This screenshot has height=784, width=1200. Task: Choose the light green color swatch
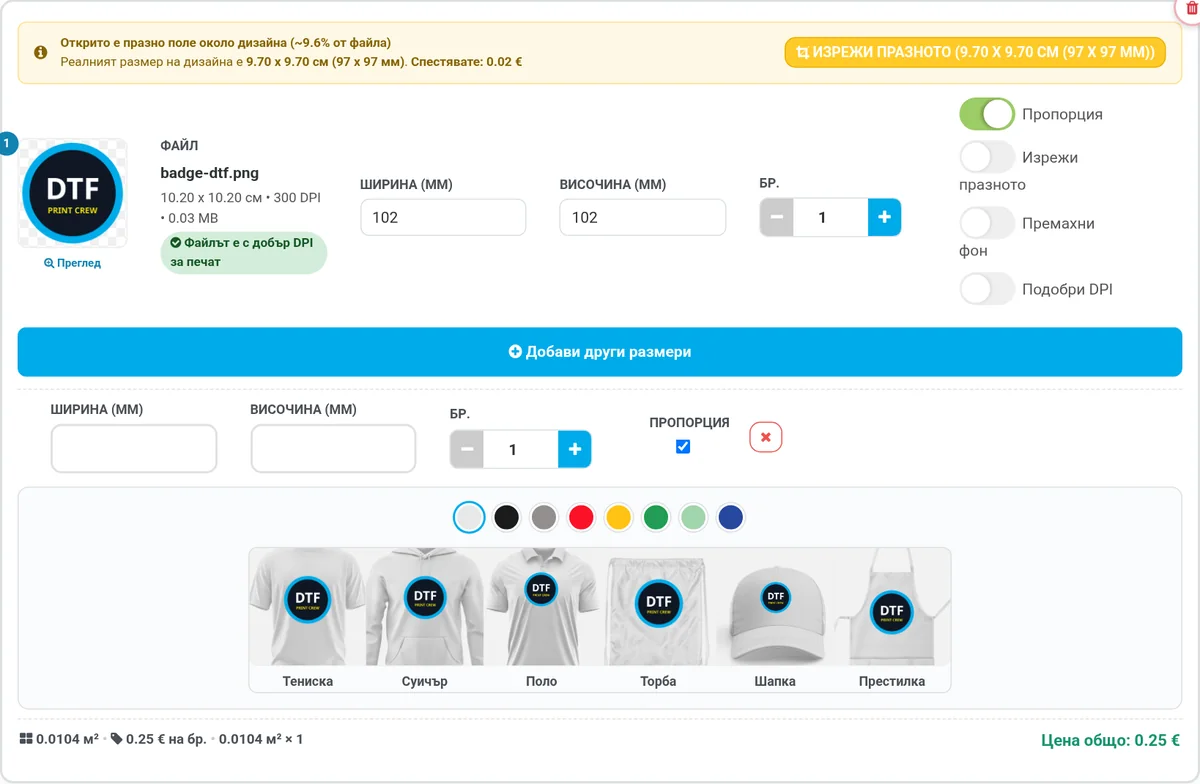tap(693, 517)
